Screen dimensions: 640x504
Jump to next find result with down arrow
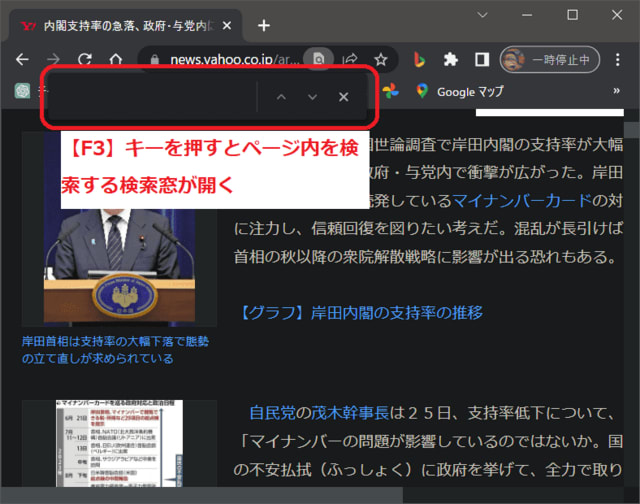click(312, 97)
